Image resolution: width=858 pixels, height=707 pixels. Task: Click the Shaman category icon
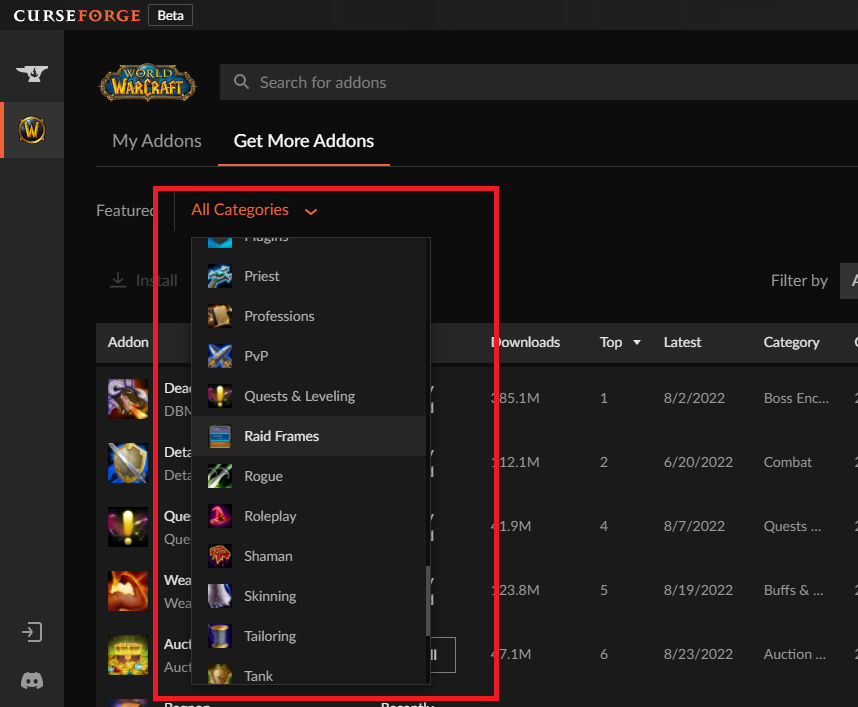coord(220,556)
